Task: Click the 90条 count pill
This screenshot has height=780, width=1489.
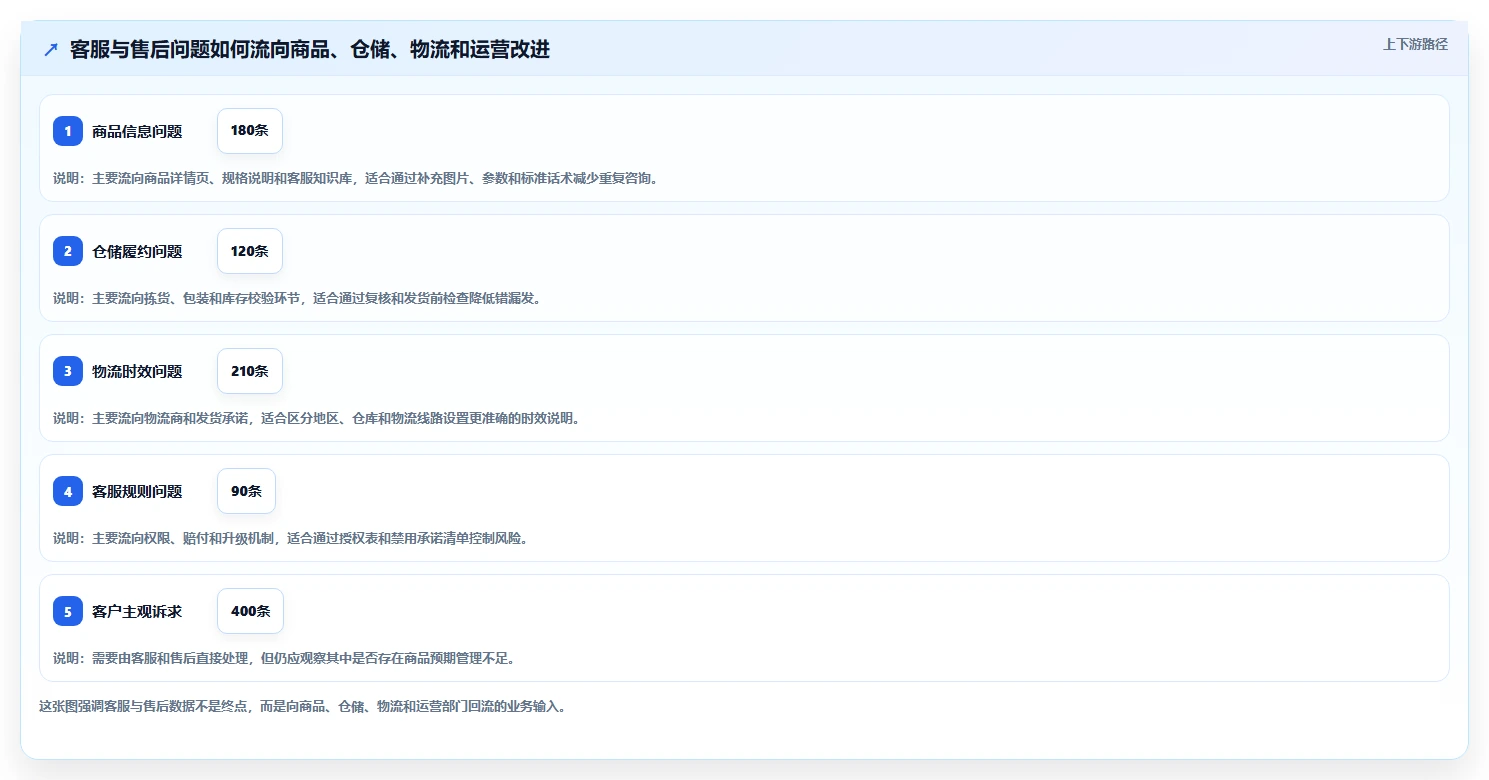Action: 246,491
